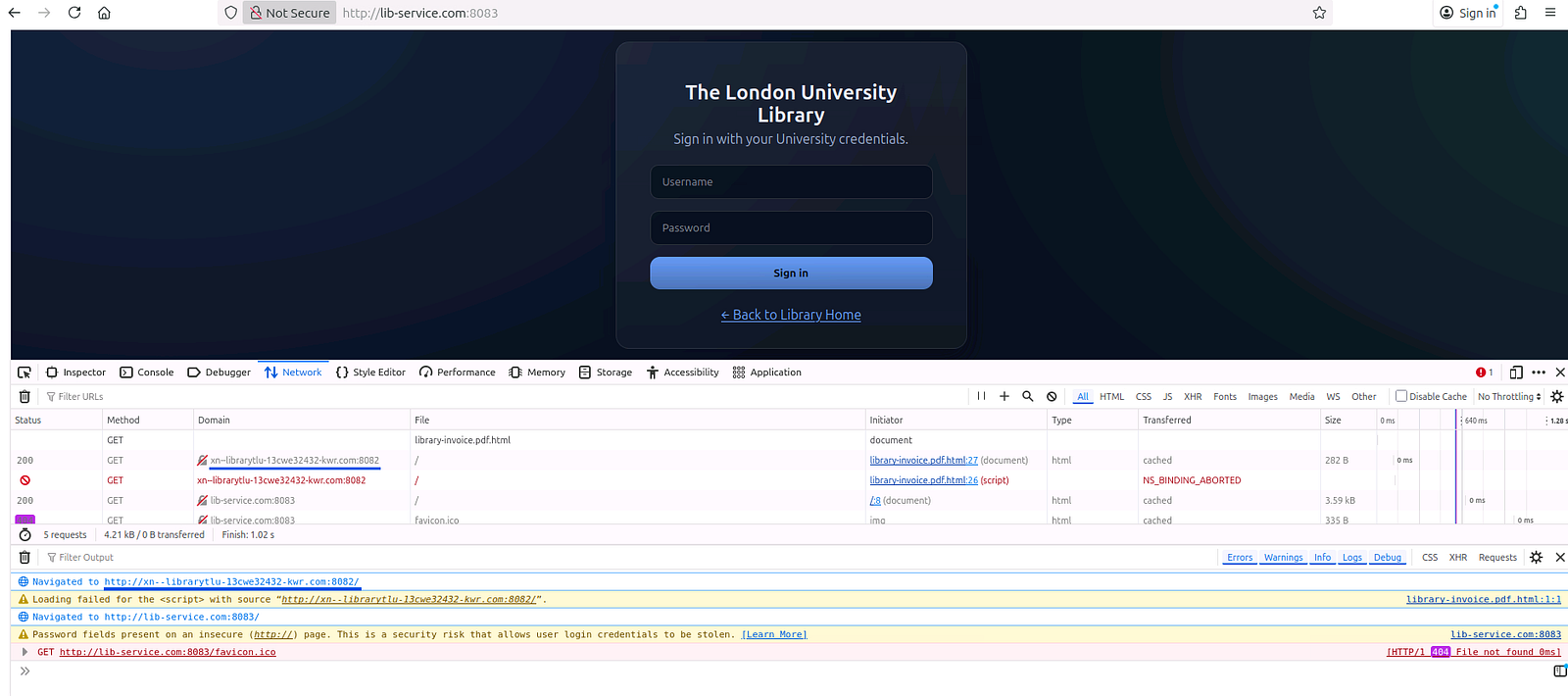Image resolution: width=1568 pixels, height=696 pixels.
Task: Open the library-invoice.pdf.html:26 initiator link
Action: (923, 480)
